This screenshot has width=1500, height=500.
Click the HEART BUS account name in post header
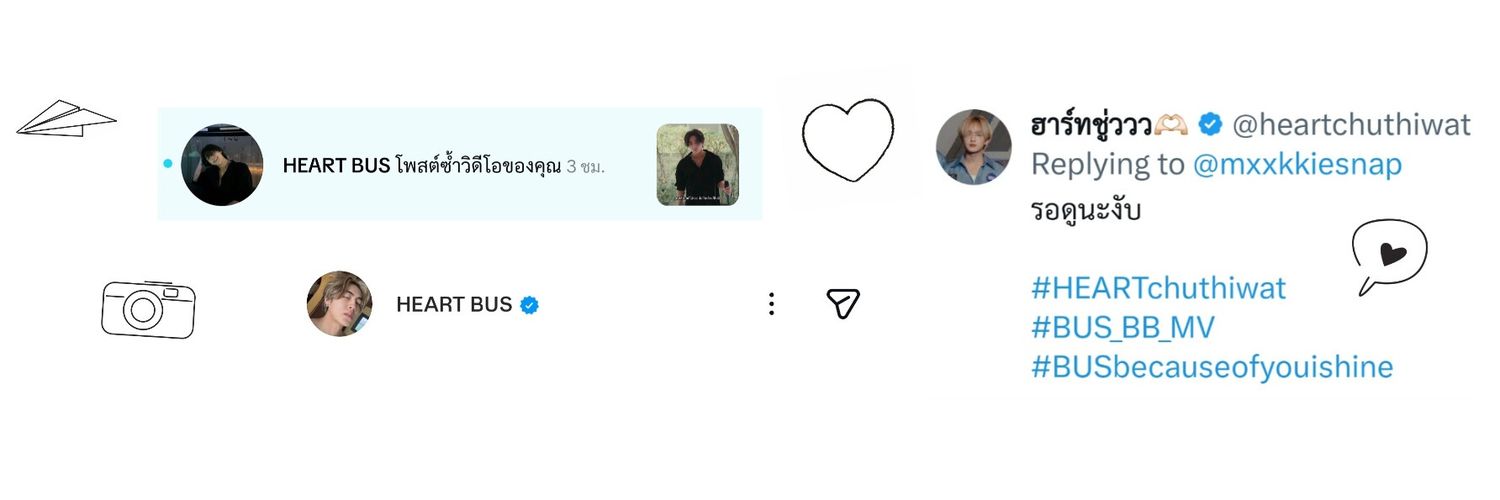click(x=454, y=304)
